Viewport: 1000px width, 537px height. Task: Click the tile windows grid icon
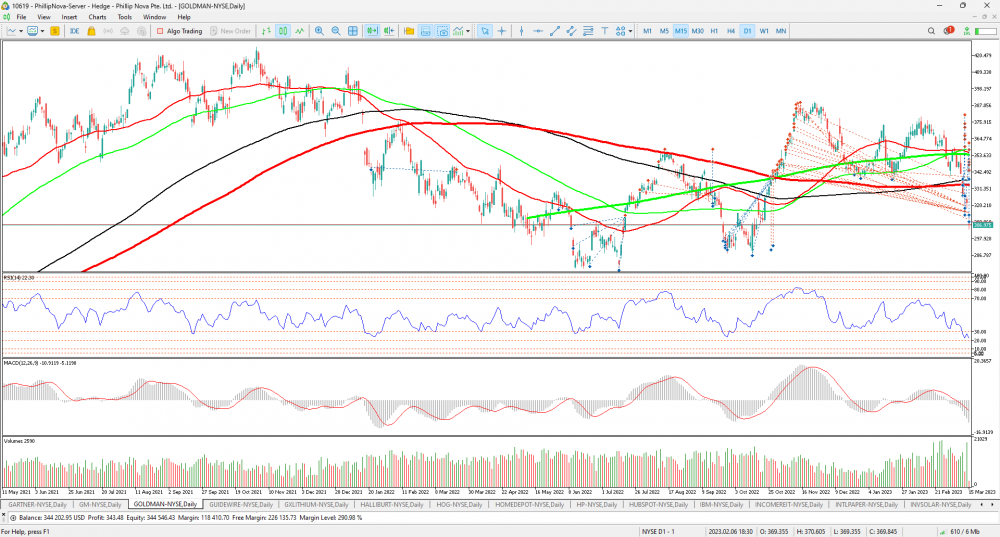coord(352,31)
